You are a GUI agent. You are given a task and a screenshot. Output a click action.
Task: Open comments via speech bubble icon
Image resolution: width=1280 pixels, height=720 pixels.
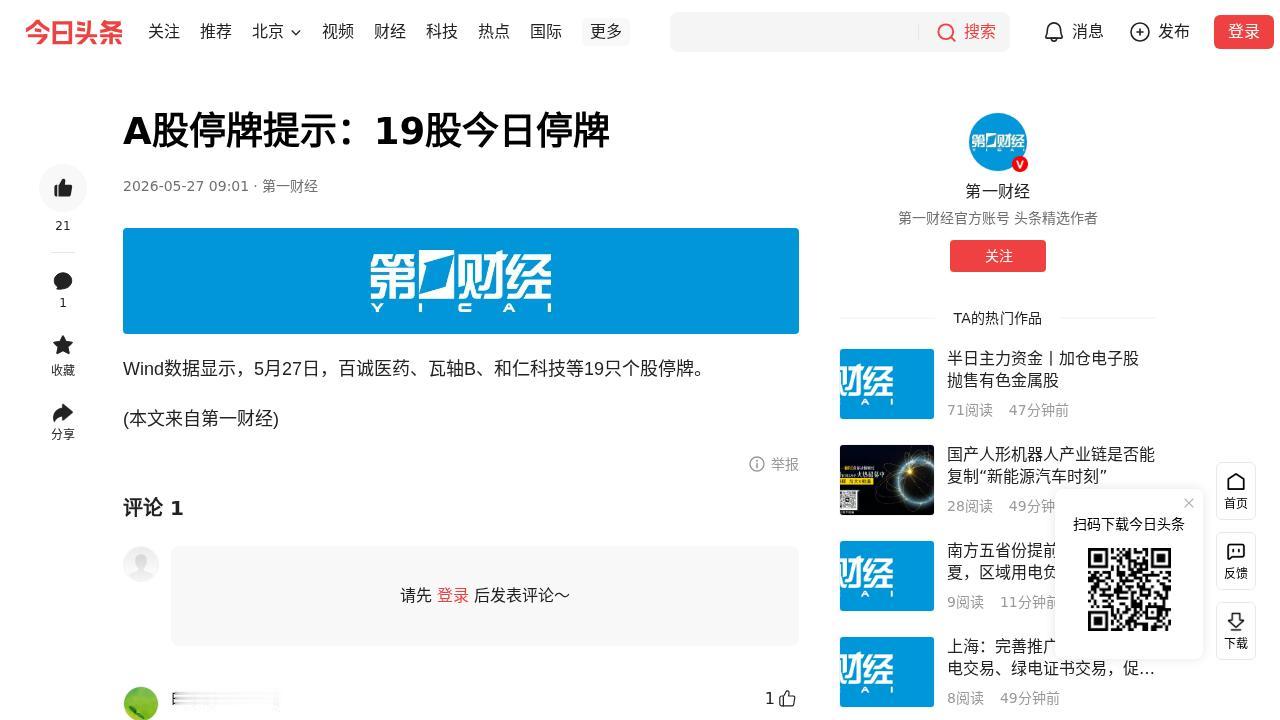click(x=63, y=281)
